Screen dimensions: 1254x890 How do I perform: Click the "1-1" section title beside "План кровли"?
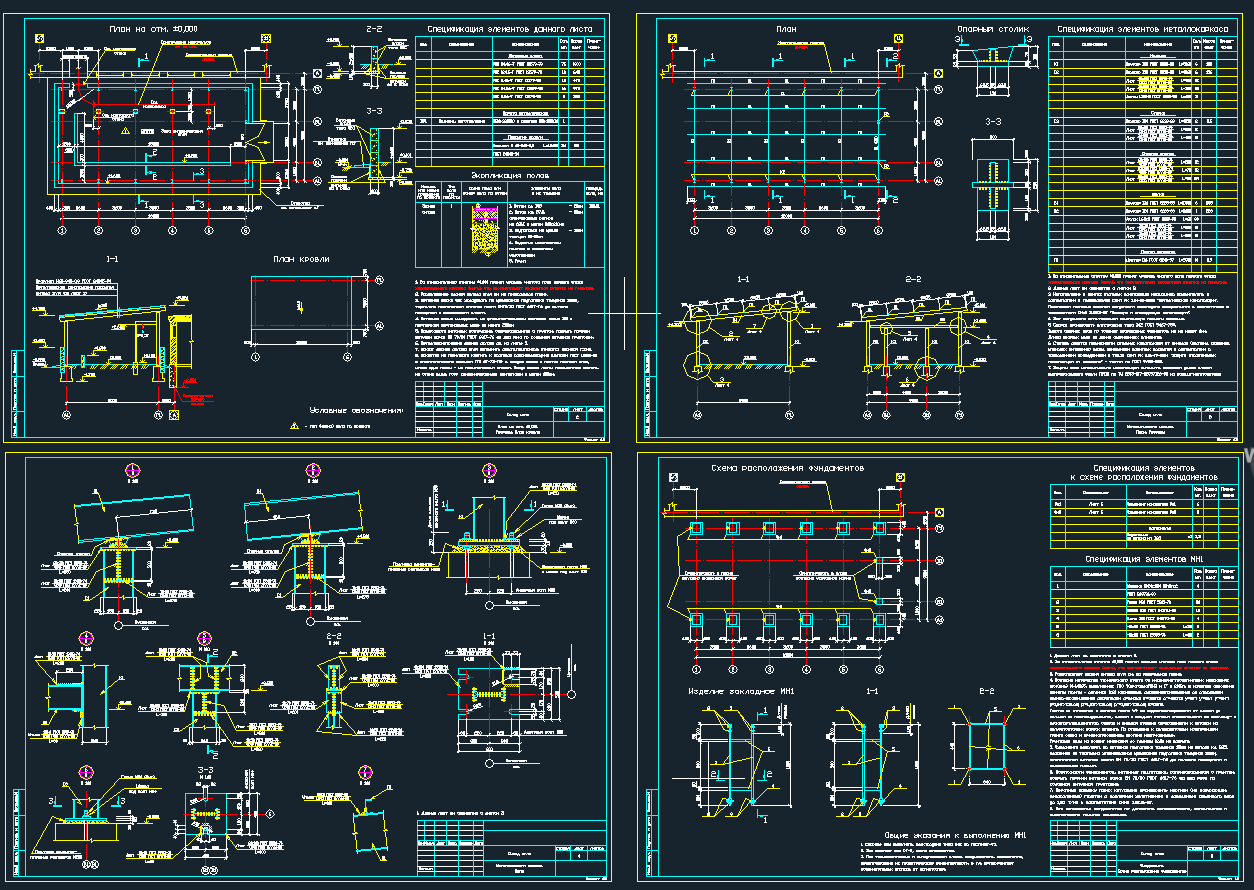pyautogui.click(x=112, y=259)
